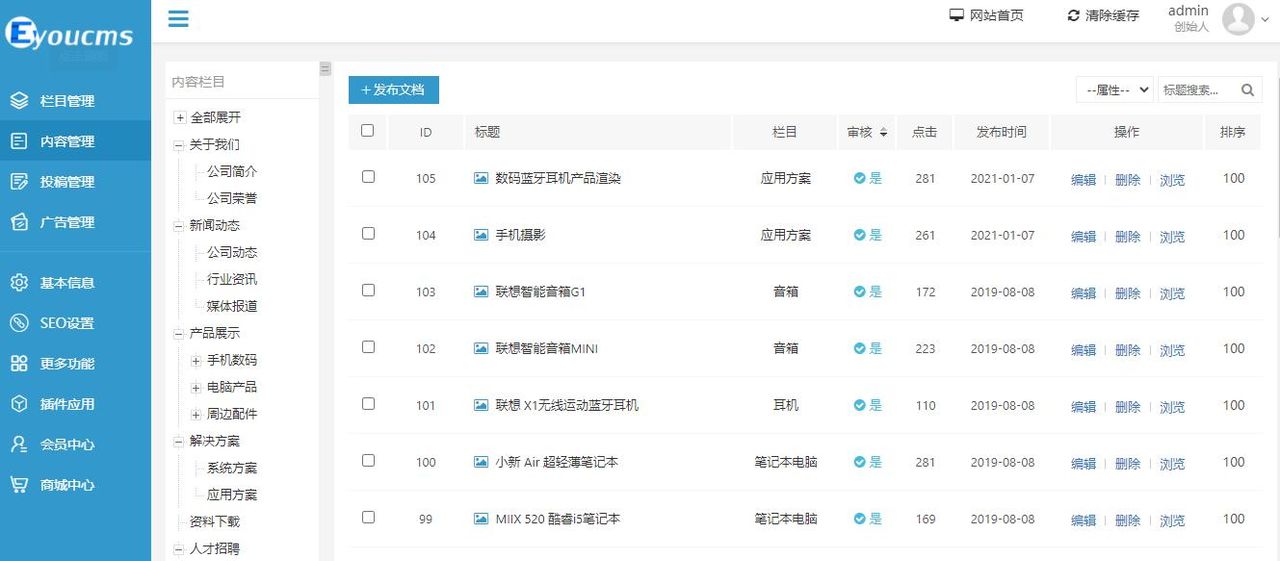Image resolution: width=1280 pixels, height=561 pixels.
Task: Click the tree panel scrollbar handle
Action: tap(325, 69)
